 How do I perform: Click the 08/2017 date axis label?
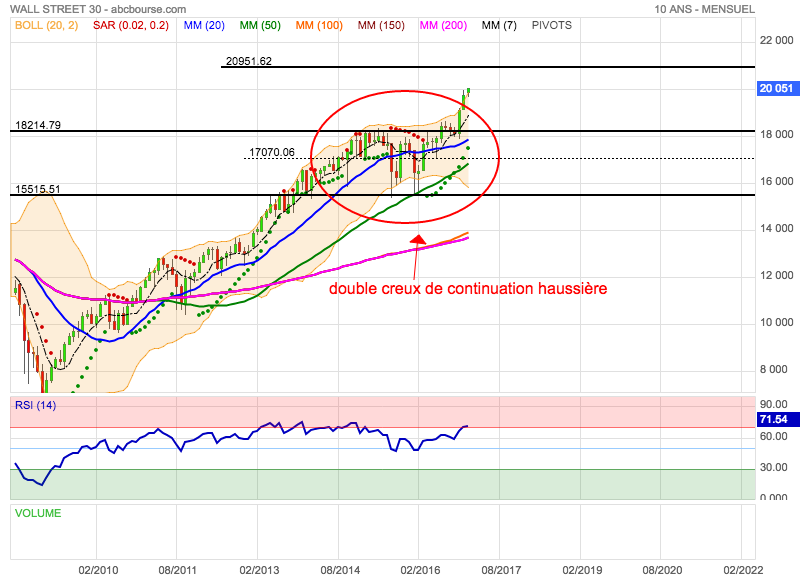click(x=501, y=570)
